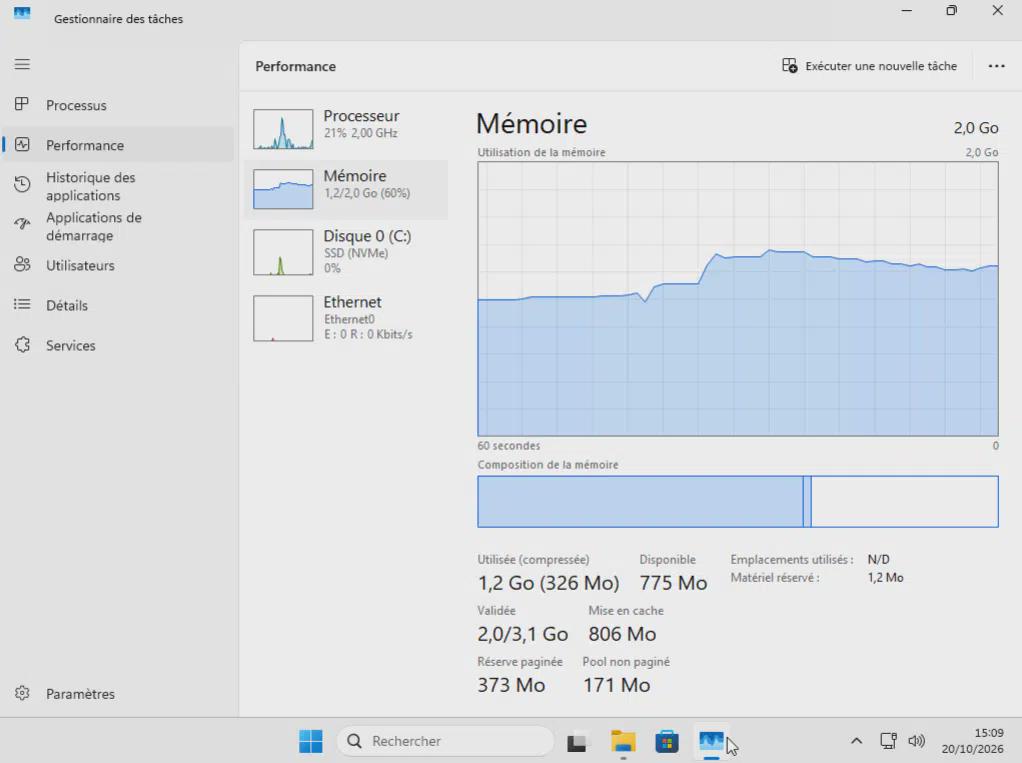
Task: Open Microsoft Store from the taskbar
Action: 667,741
